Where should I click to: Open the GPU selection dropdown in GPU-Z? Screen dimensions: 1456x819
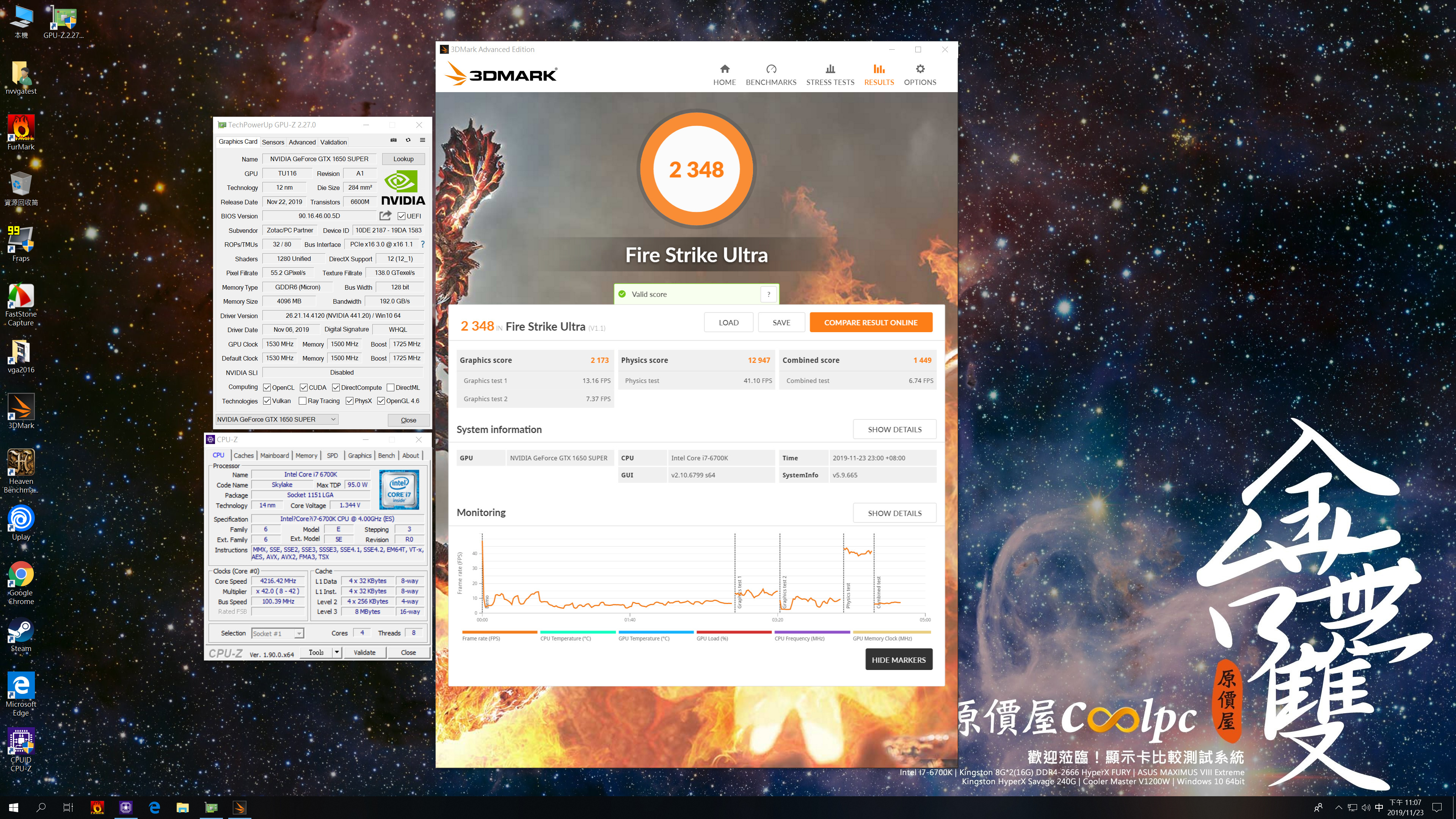[277, 419]
